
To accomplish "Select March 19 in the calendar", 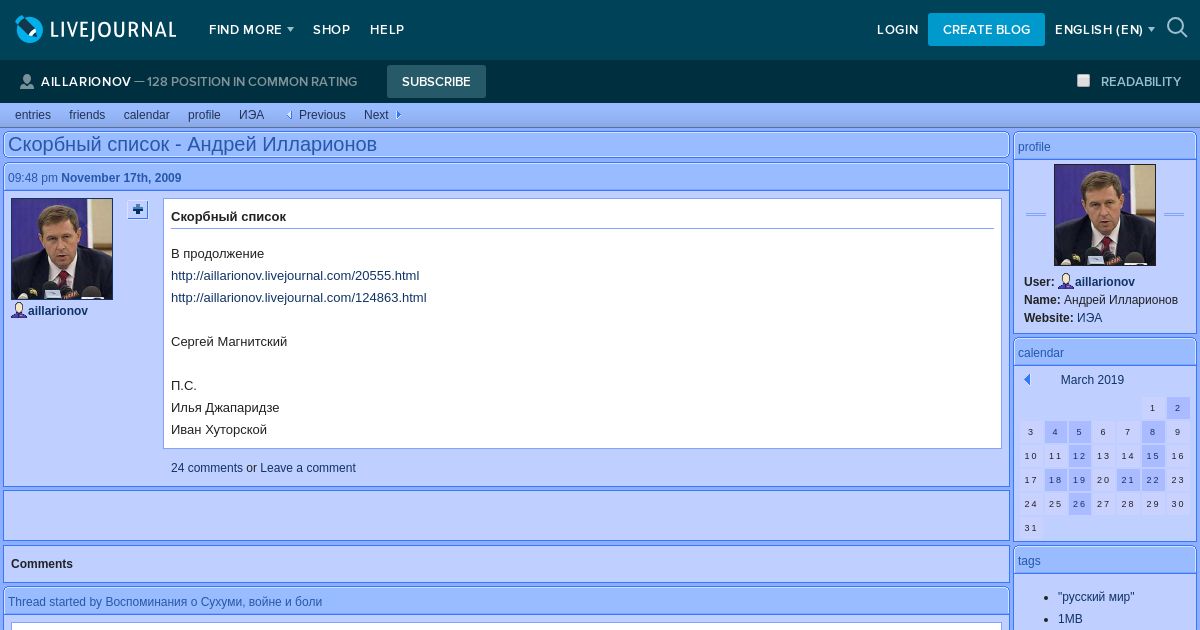I will pos(1079,480).
